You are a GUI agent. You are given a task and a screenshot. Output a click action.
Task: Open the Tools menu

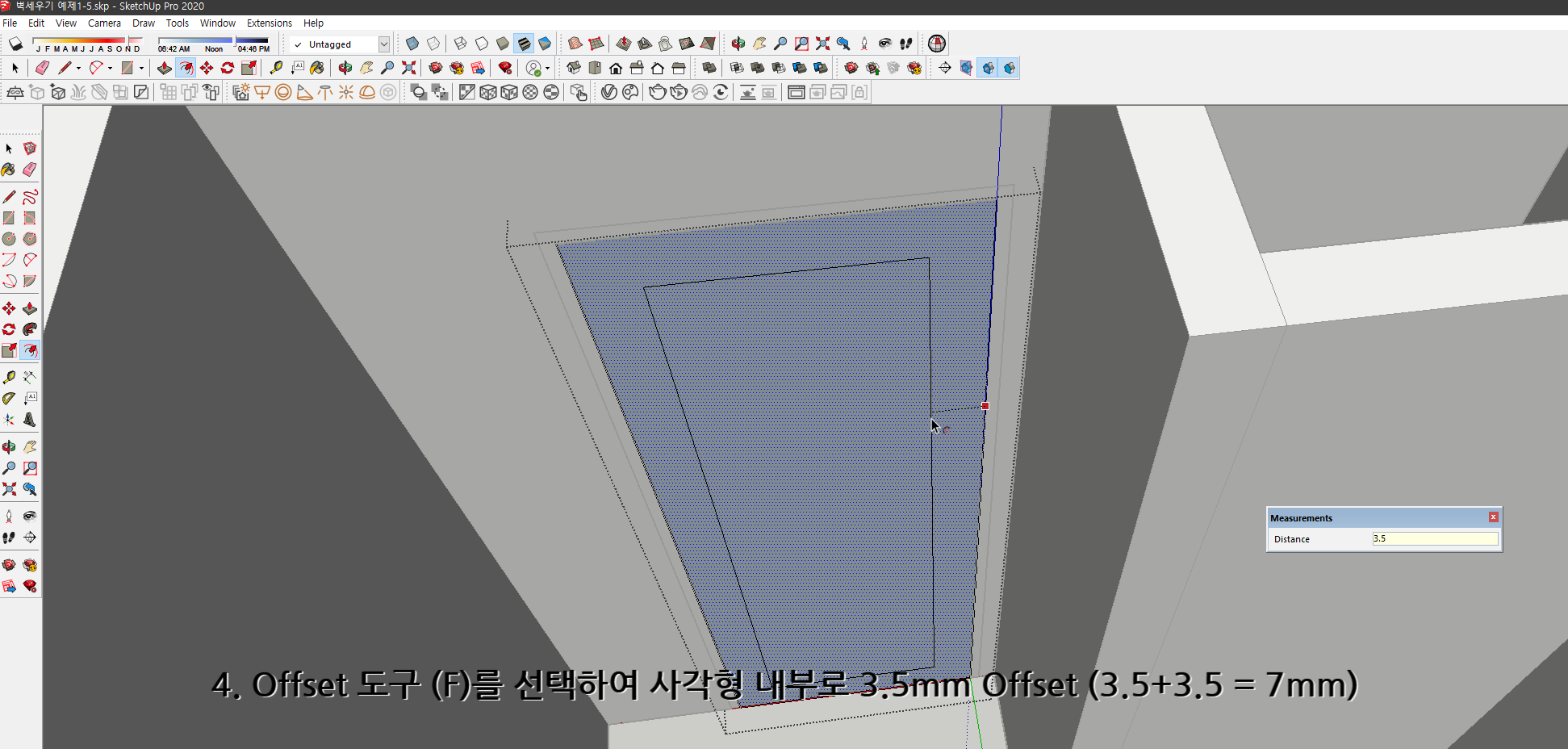click(178, 23)
